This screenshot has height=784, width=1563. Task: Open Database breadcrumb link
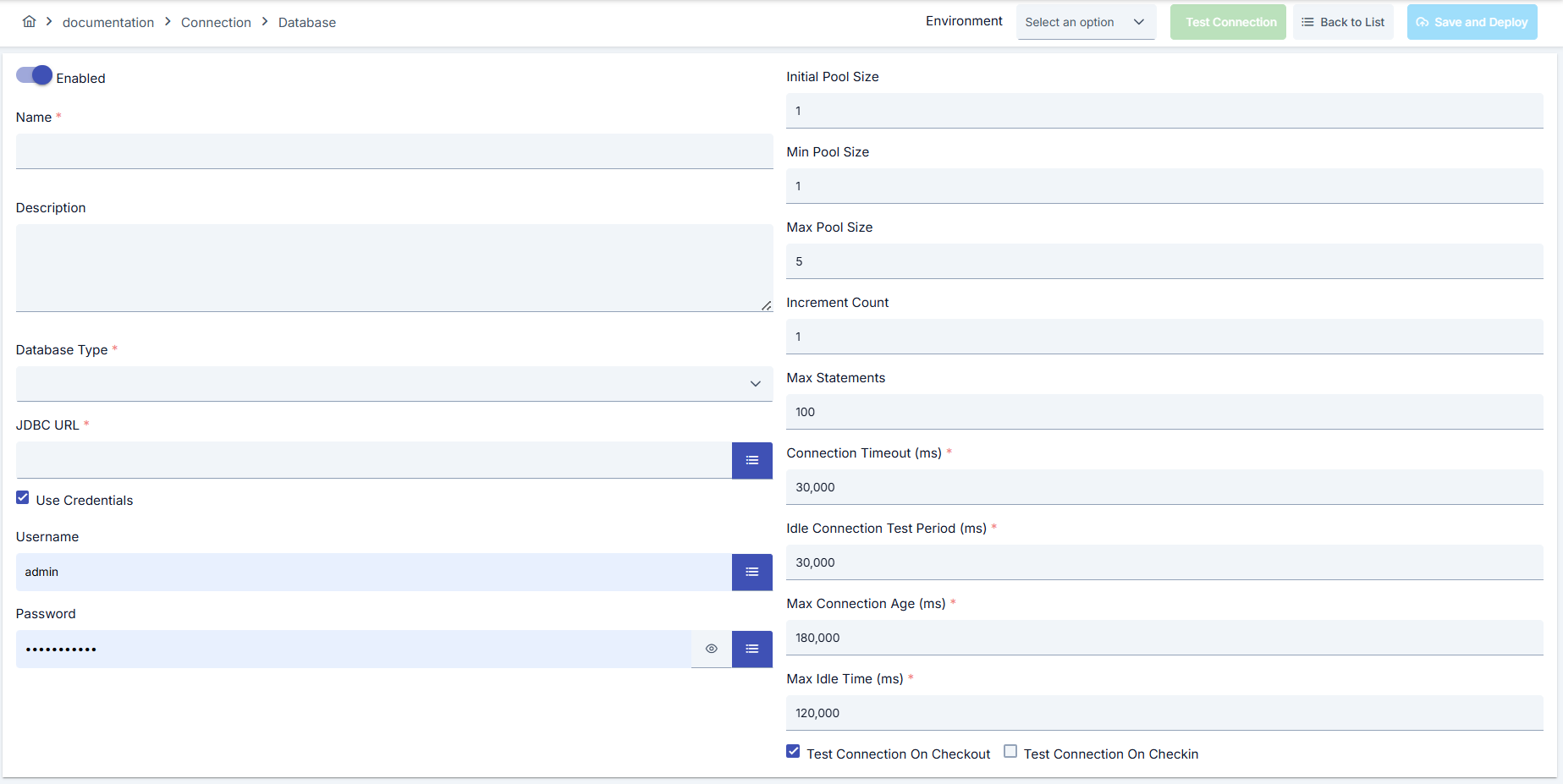tap(307, 22)
